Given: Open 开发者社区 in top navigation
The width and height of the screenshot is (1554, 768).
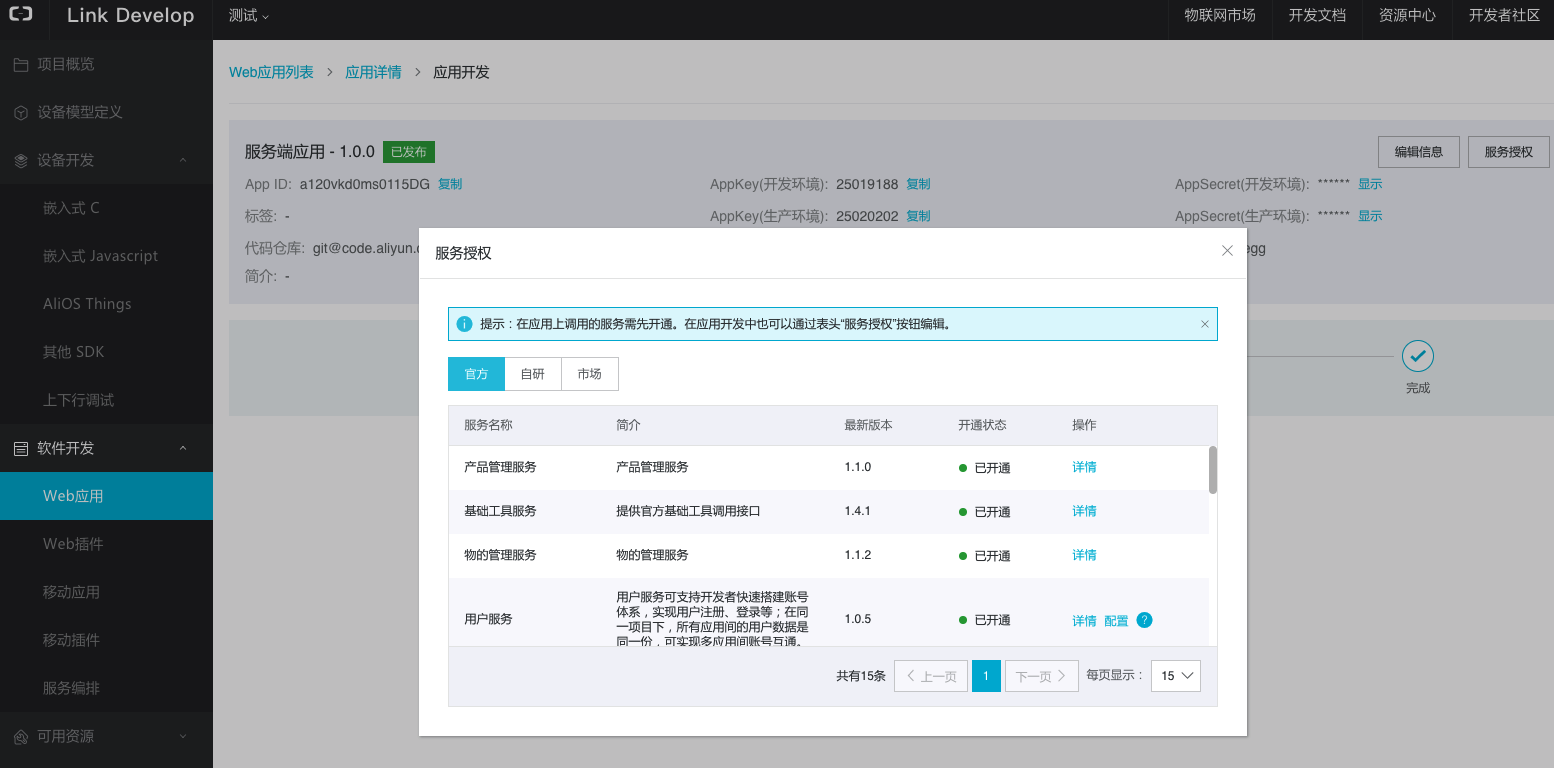Looking at the screenshot, I should tap(1504, 15).
